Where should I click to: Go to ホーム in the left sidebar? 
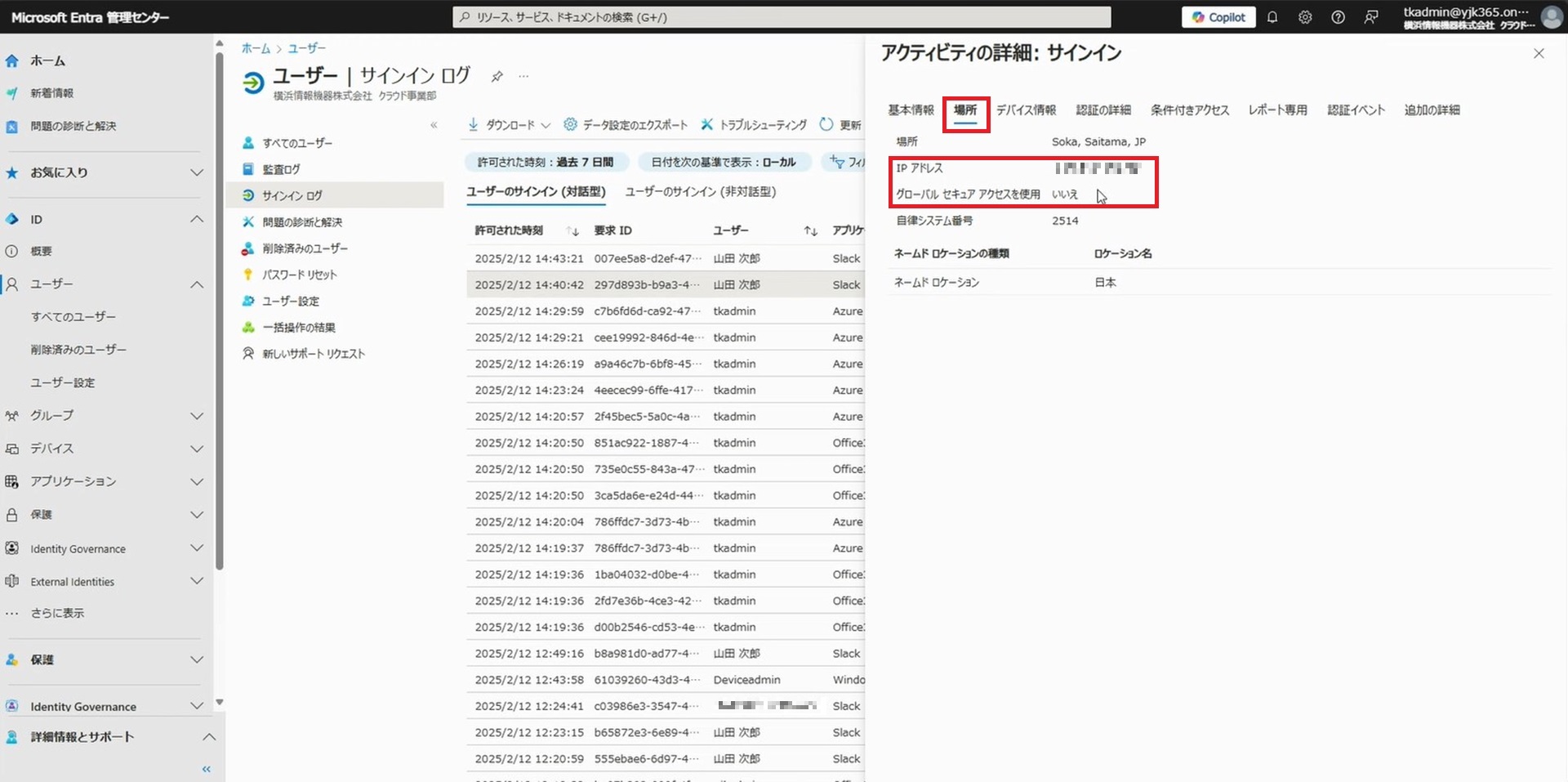coord(47,60)
